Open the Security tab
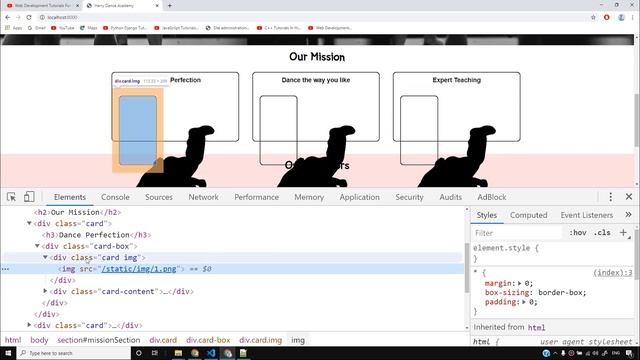The height and width of the screenshot is (360, 640). (409, 197)
